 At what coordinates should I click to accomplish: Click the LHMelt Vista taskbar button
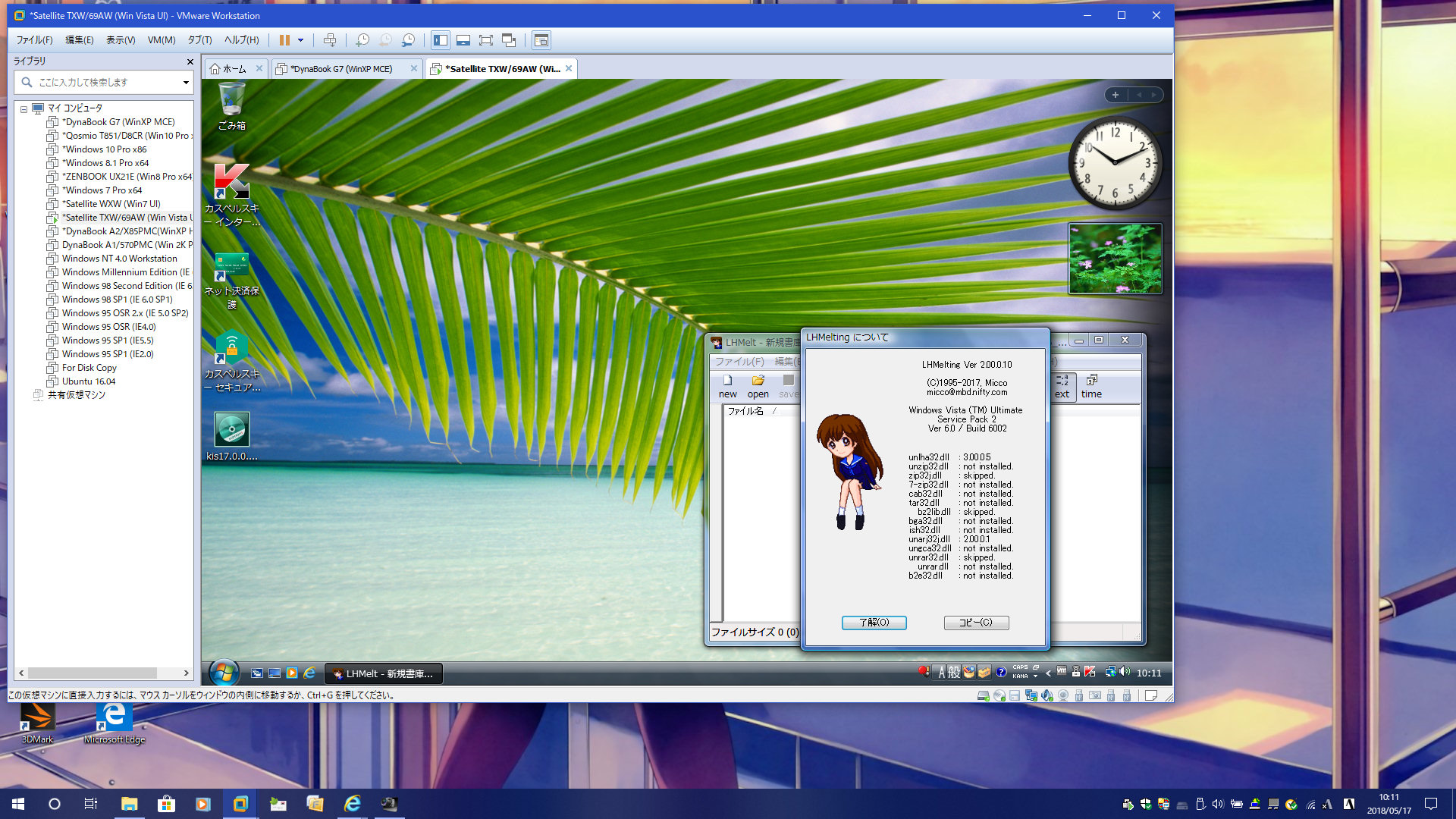pyautogui.click(x=384, y=673)
